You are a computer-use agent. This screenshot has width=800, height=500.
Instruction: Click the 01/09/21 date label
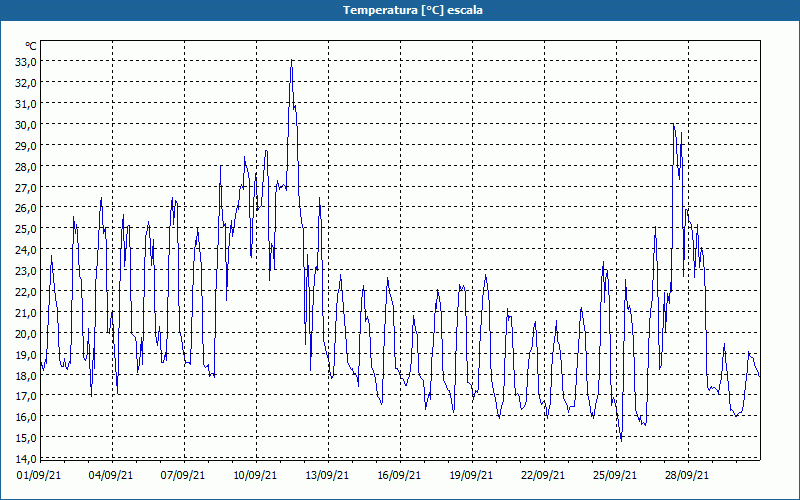pos(41,476)
